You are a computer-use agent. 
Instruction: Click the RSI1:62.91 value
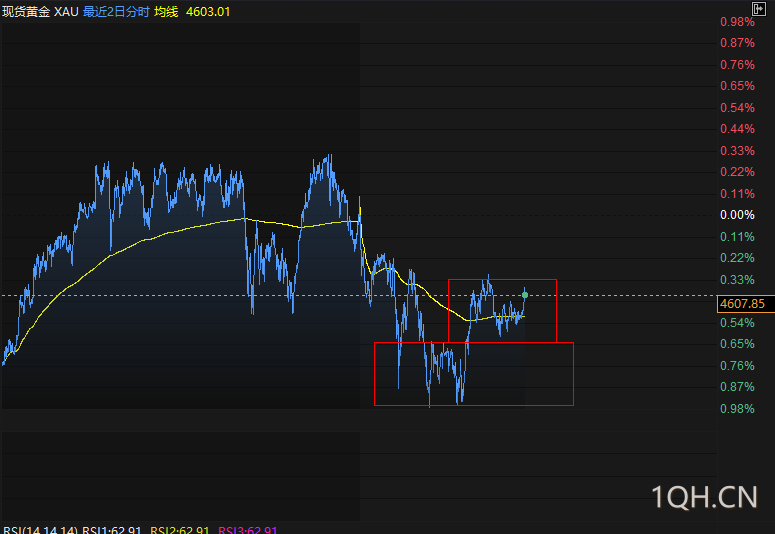click(x=112, y=530)
